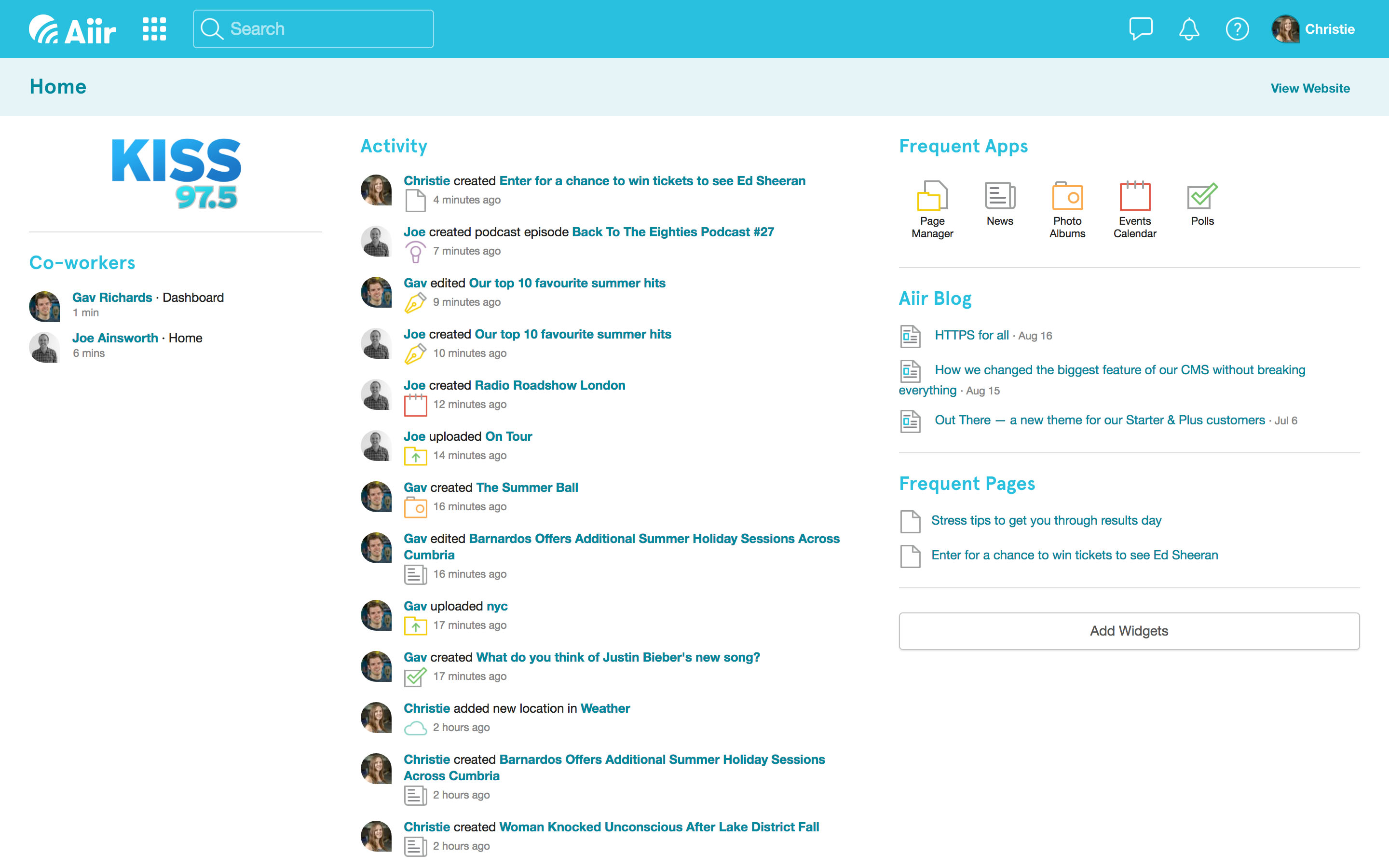This screenshot has height=868, width=1389.
Task: Click the upload icon under On Tour
Action: (x=416, y=456)
